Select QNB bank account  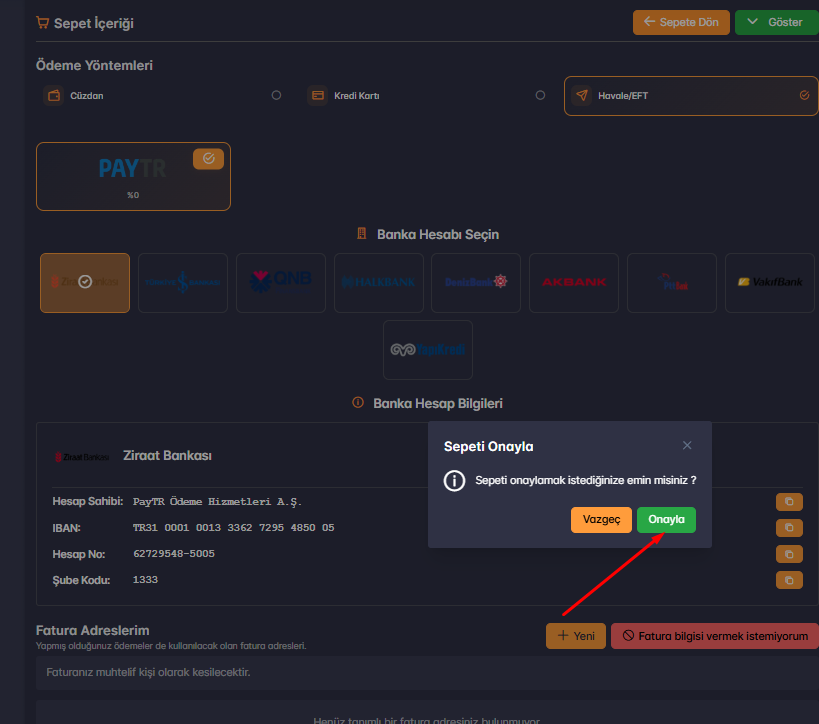coord(281,283)
